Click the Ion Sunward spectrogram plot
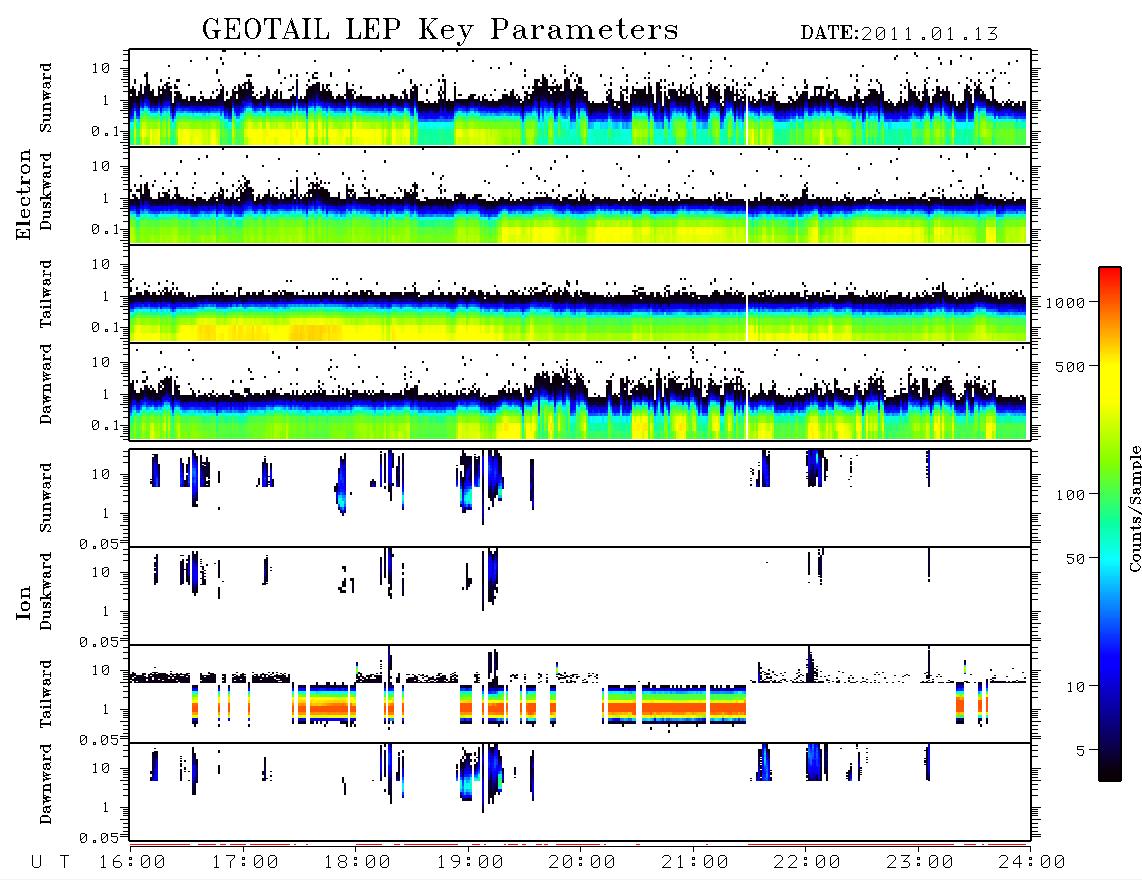 click(580, 498)
